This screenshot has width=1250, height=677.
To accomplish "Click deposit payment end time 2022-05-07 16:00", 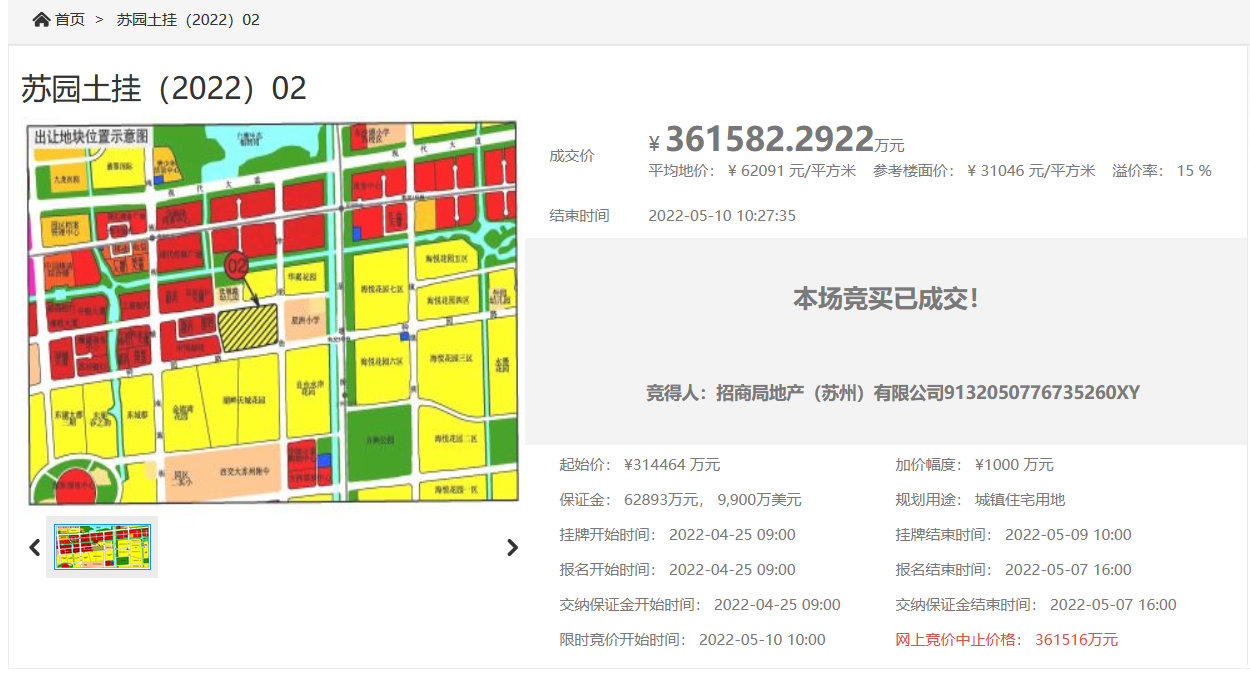I will coord(1113,605).
